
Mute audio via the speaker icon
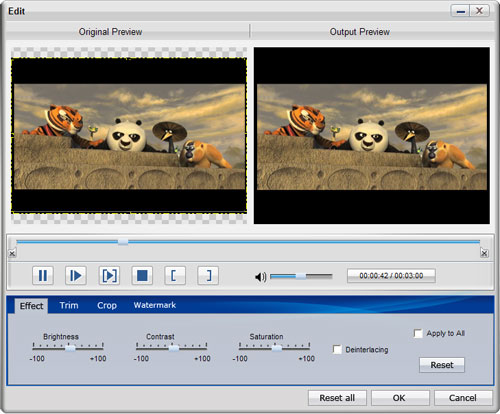pos(261,277)
